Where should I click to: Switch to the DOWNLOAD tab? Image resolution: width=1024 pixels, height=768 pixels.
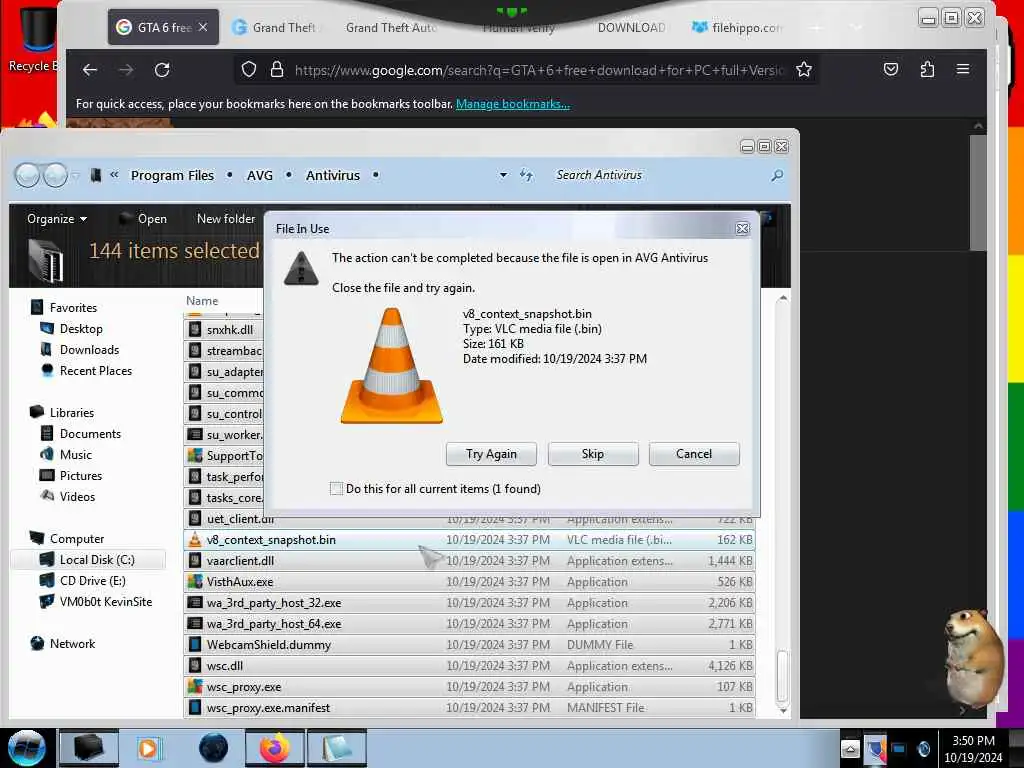tap(632, 27)
